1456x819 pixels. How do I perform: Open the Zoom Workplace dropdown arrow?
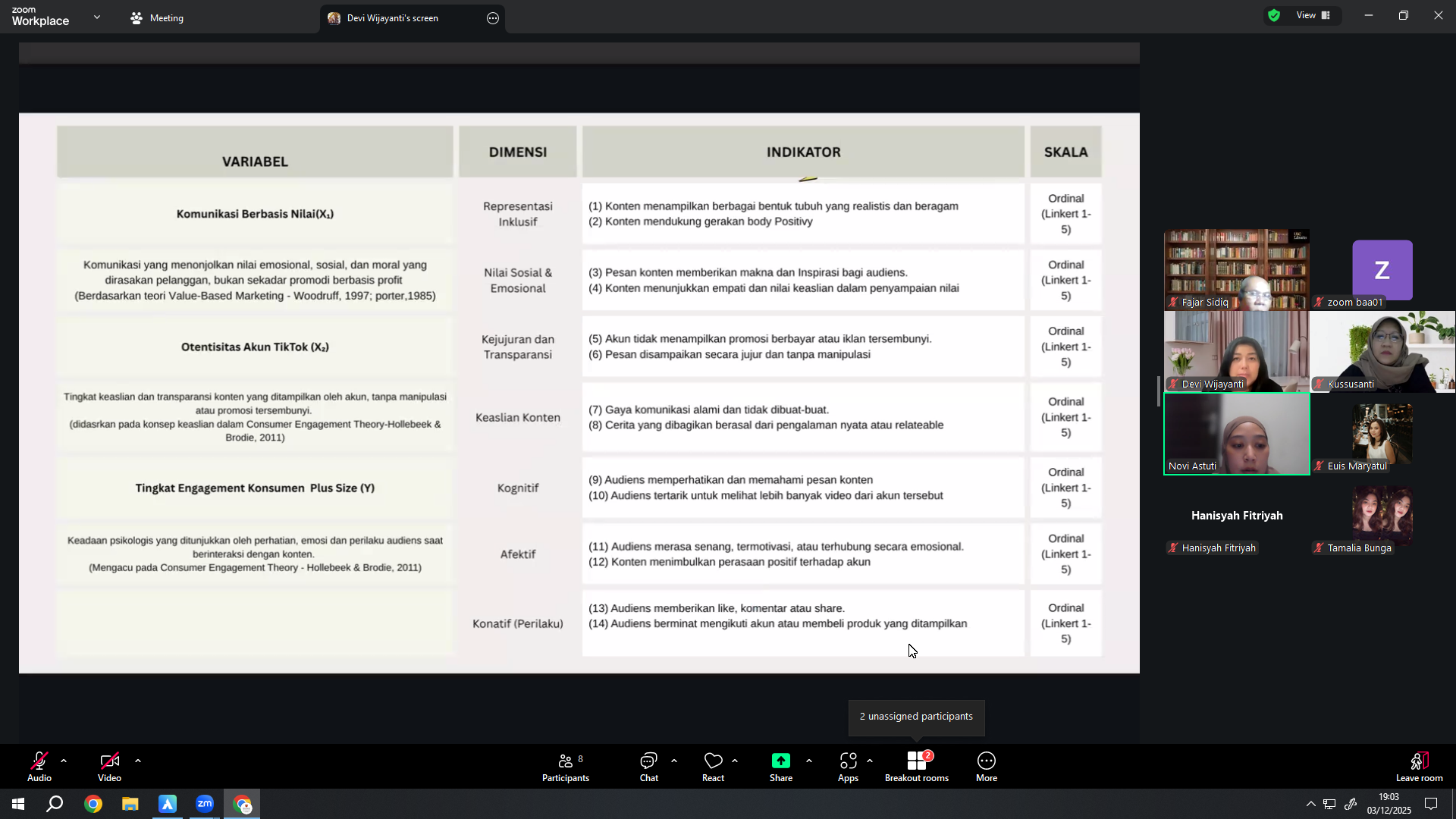97,17
